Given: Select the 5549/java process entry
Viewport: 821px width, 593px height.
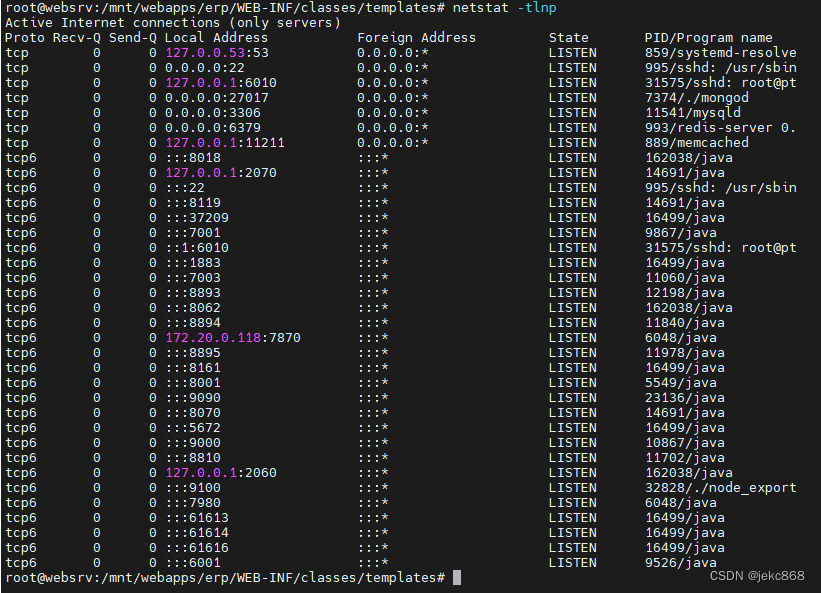Looking at the screenshot, I should 681,383.
